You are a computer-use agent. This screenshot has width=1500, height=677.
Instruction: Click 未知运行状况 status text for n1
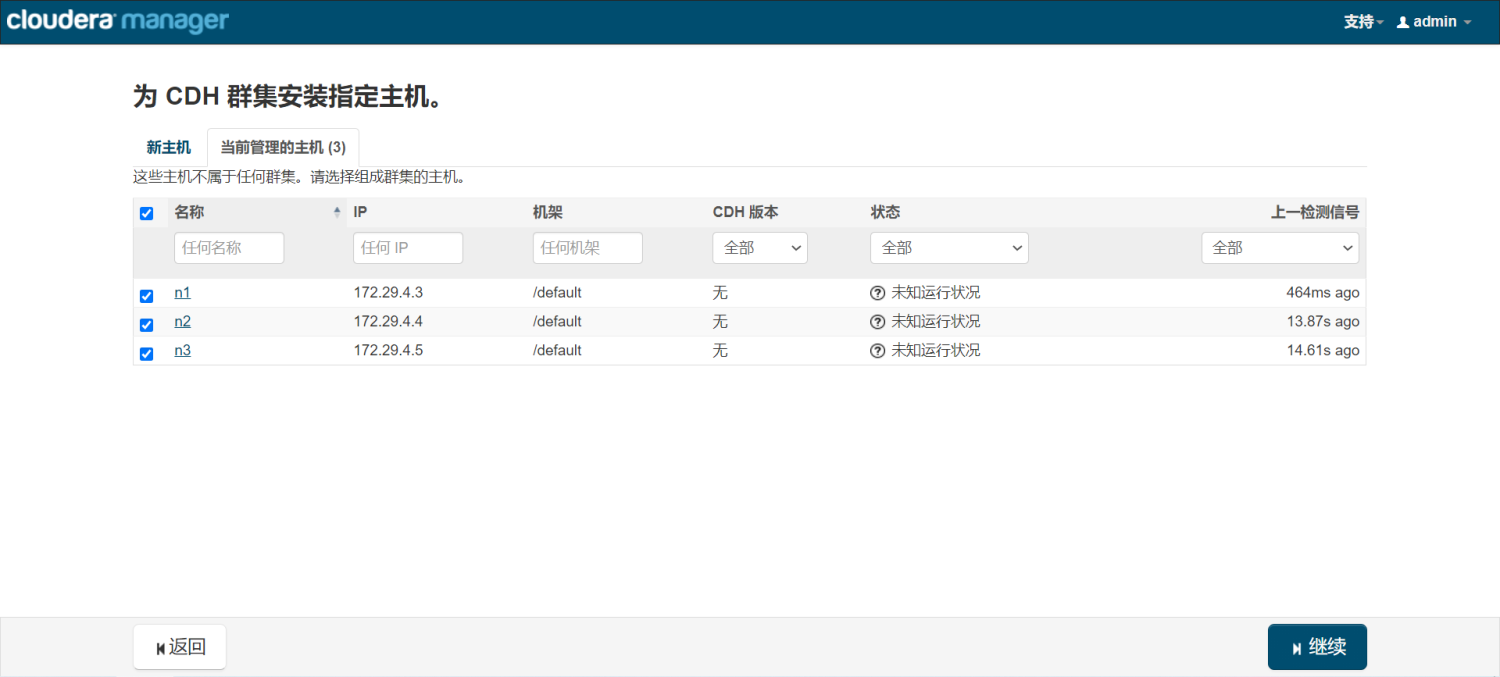935,293
